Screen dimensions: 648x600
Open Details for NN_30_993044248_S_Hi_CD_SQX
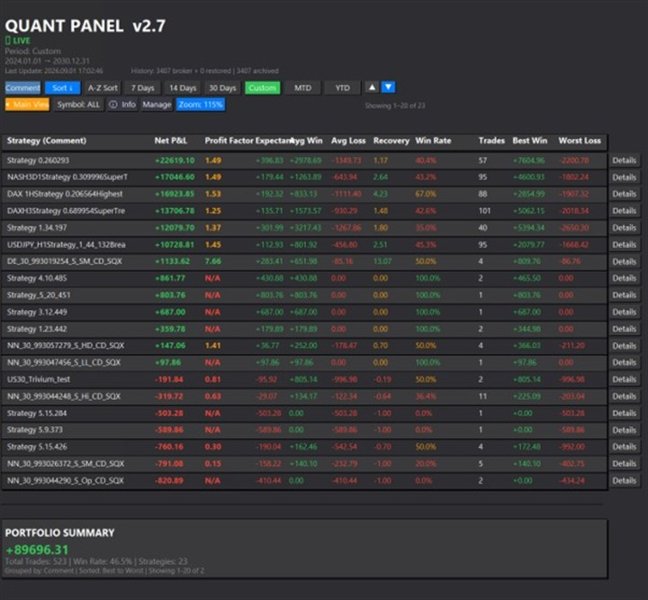[624, 396]
